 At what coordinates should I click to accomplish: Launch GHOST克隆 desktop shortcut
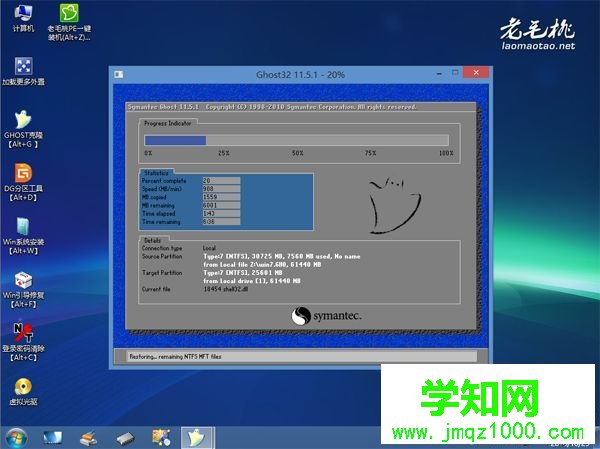tap(23, 129)
